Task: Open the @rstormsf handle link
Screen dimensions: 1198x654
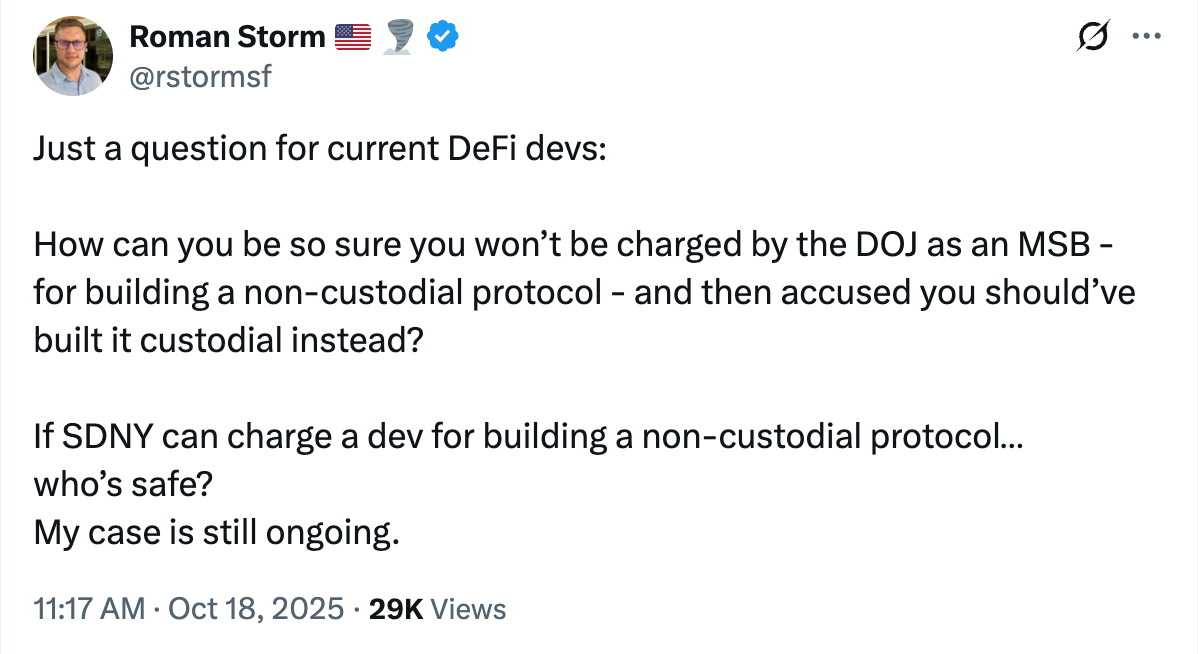Action: click(x=200, y=78)
